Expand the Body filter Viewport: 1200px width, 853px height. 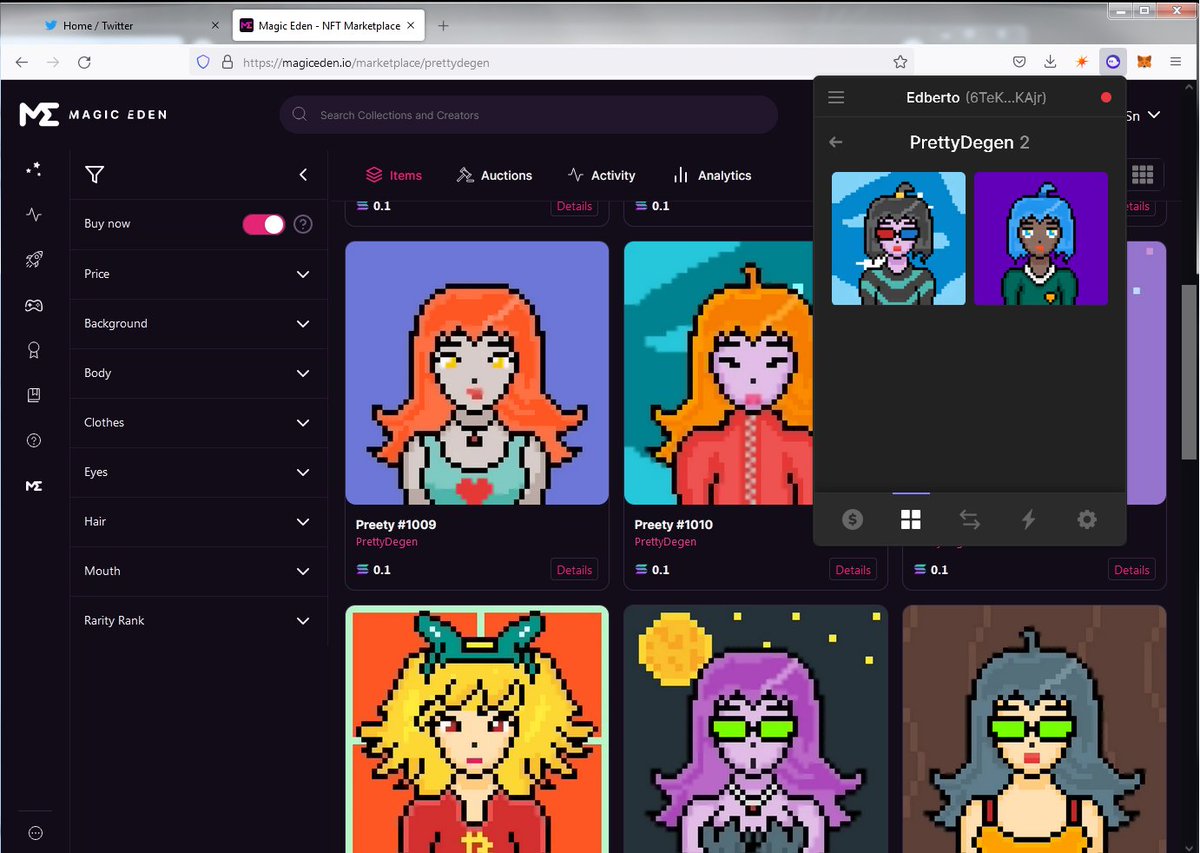pyautogui.click(x=198, y=373)
